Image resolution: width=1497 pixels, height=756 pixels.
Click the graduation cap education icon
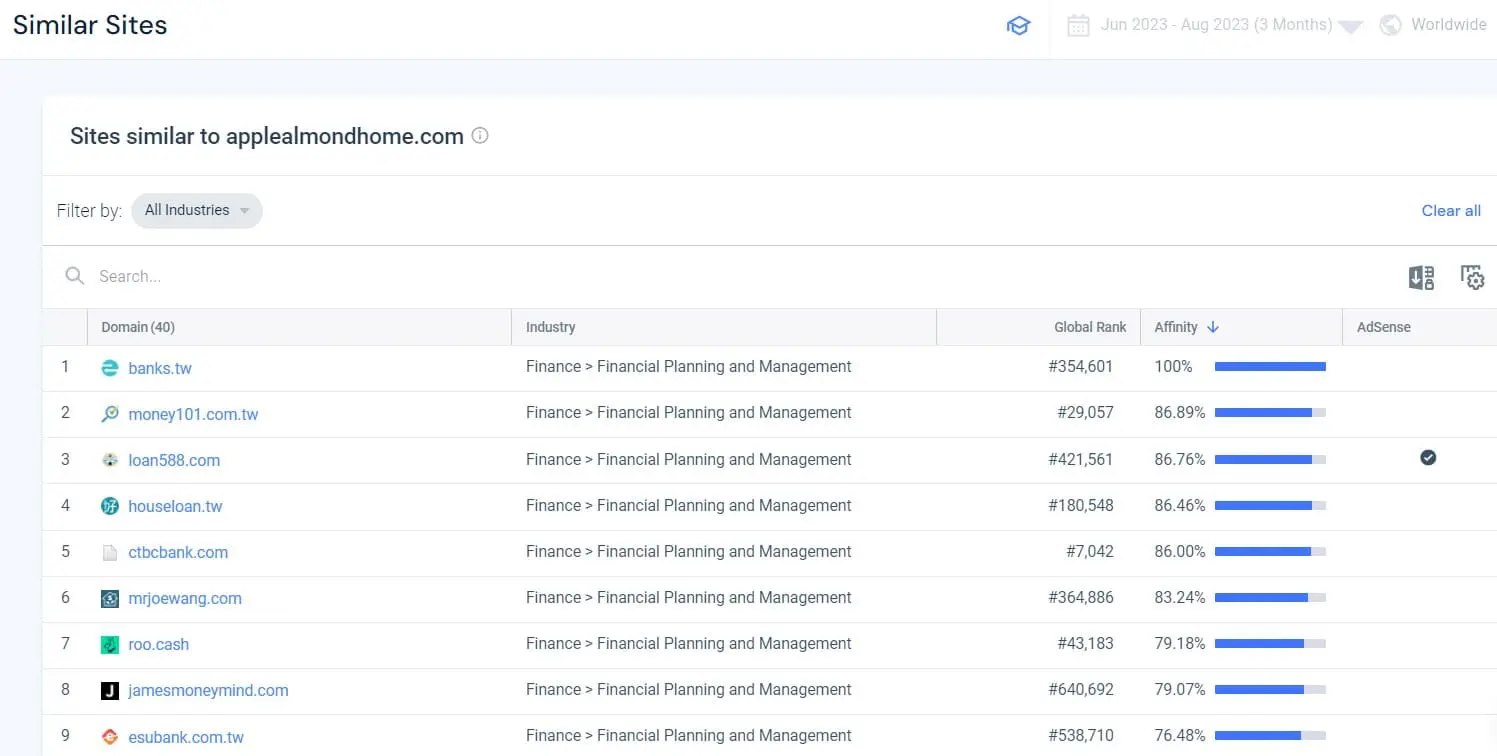pyautogui.click(x=1018, y=26)
